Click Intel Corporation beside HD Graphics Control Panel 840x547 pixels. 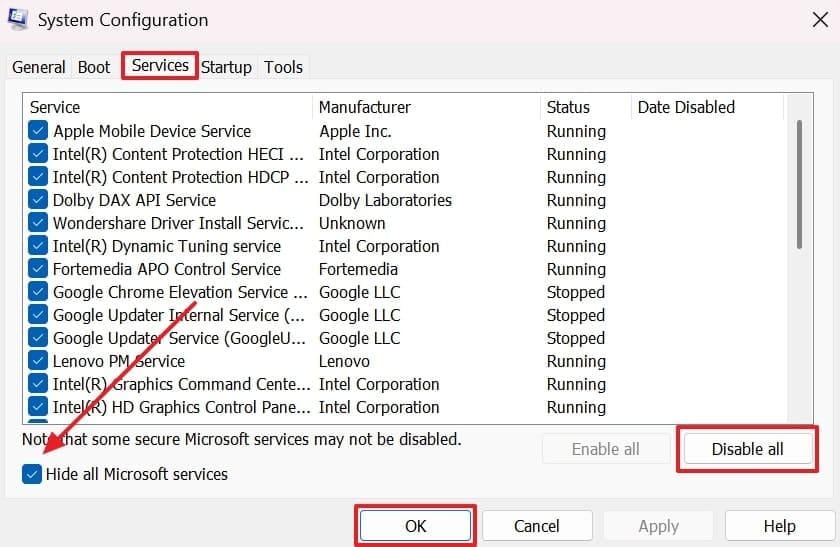point(379,407)
